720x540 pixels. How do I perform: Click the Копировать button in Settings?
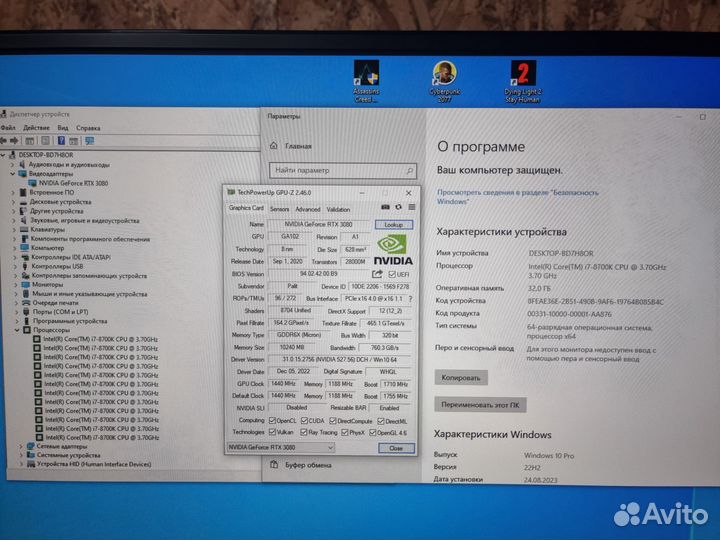point(461,377)
